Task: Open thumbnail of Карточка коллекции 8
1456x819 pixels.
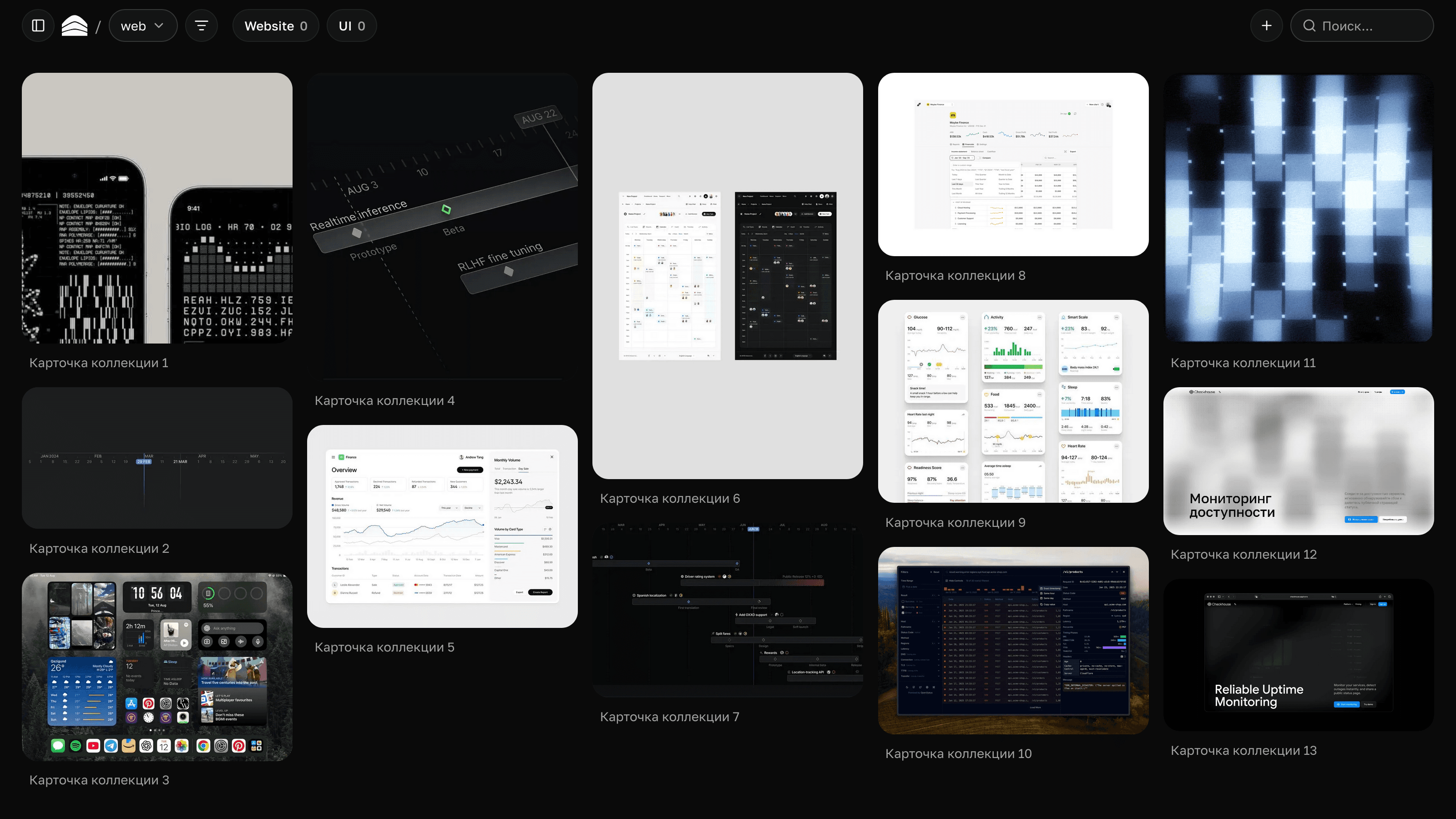Action: pyautogui.click(x=1013, y=164)
